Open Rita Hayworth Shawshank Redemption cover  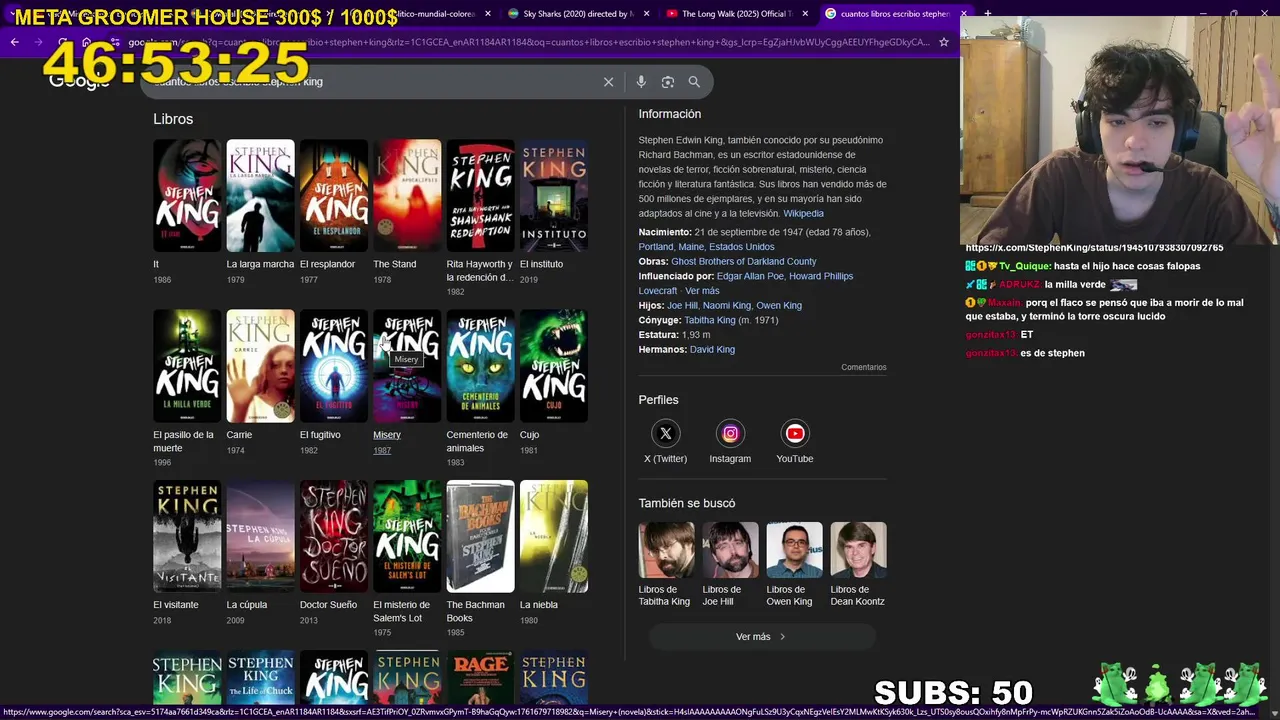pos(480,195)
